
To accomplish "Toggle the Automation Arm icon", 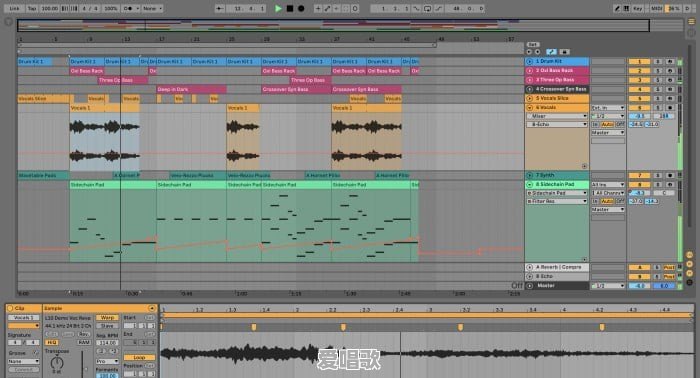I will tap(327, 8).
